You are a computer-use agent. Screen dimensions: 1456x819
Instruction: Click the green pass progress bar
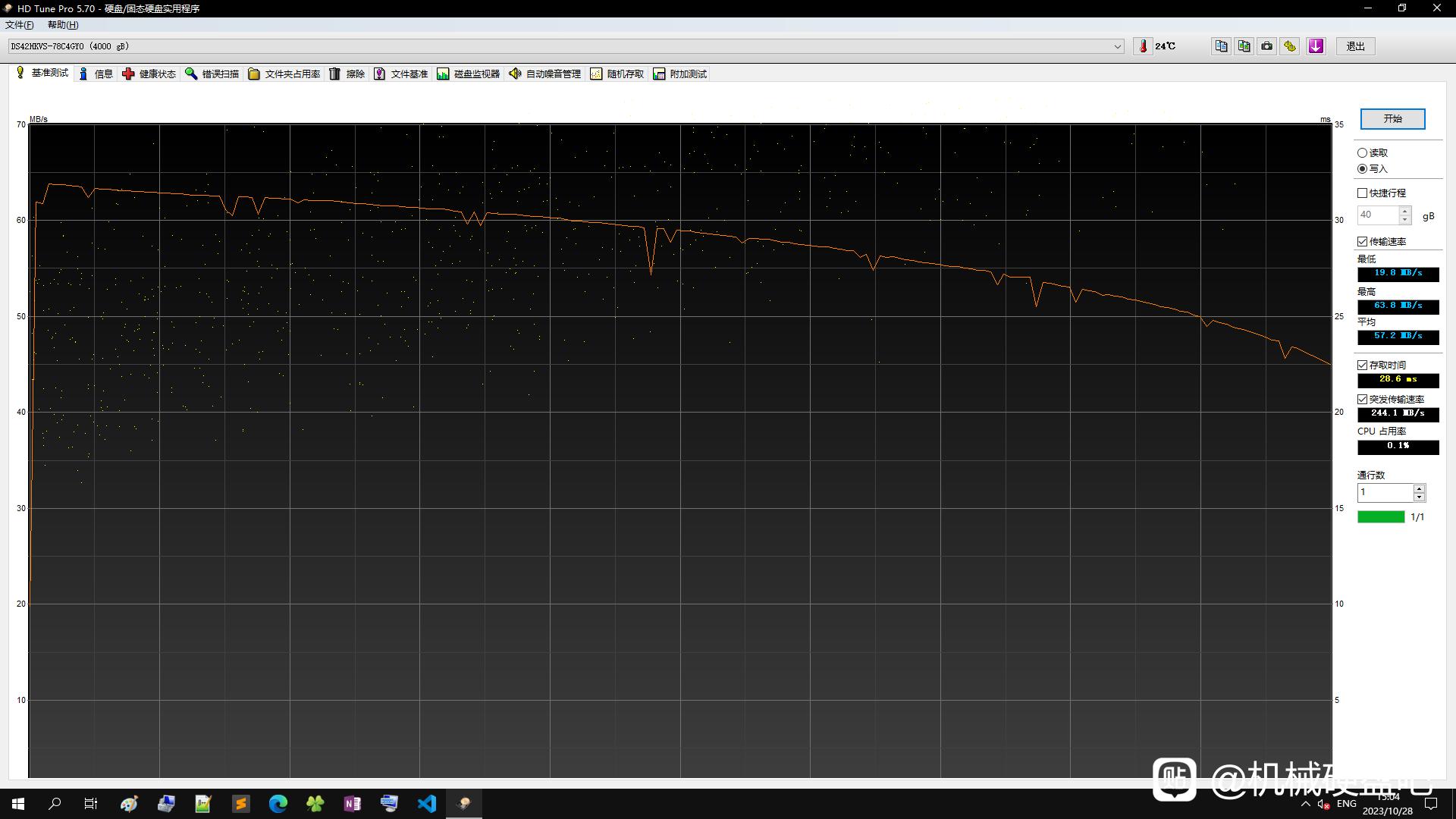point(1381,516)
